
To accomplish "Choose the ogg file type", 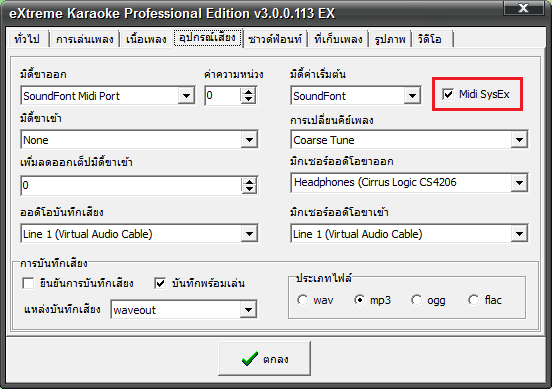I will (x=416, y=300).
